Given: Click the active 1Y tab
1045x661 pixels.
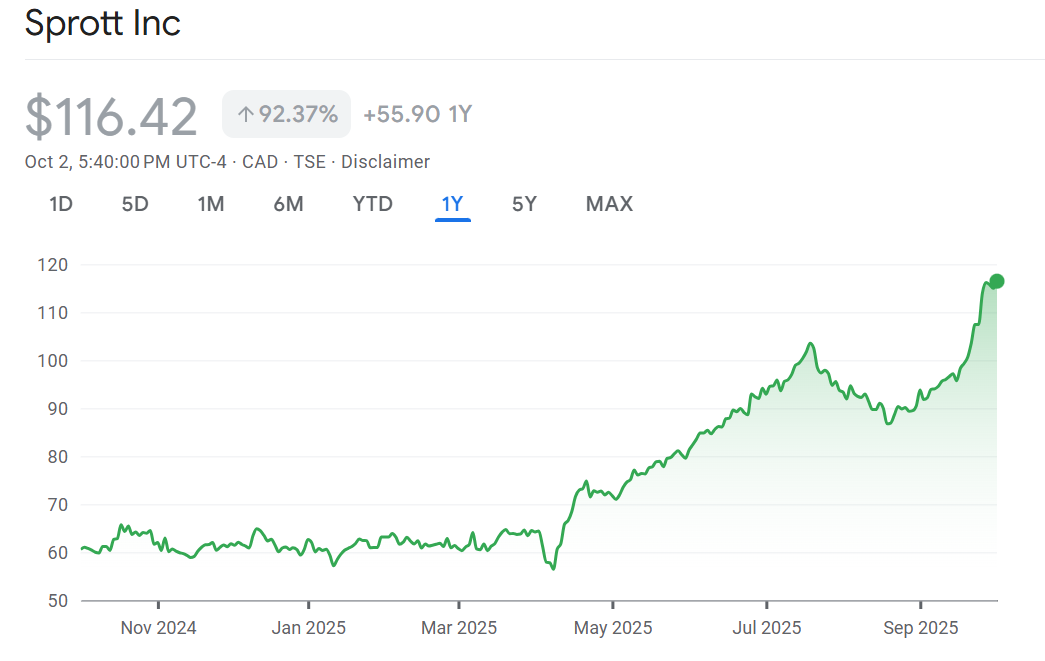Looking at the screenshot, I should click(x=452, y=204).
